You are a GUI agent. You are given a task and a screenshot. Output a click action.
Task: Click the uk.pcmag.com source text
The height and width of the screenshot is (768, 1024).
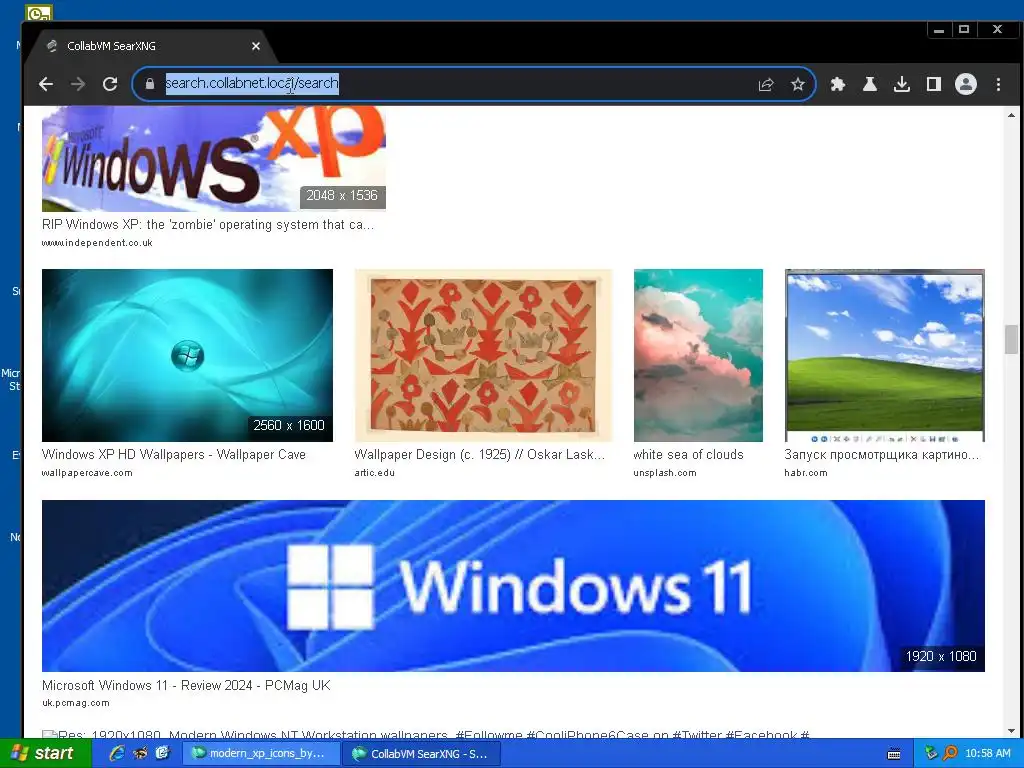76,703
